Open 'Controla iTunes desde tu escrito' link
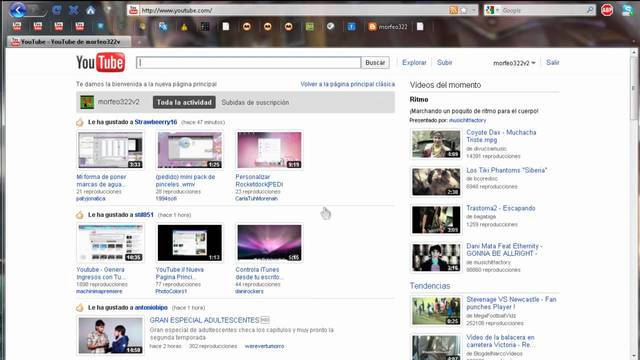 258,273
